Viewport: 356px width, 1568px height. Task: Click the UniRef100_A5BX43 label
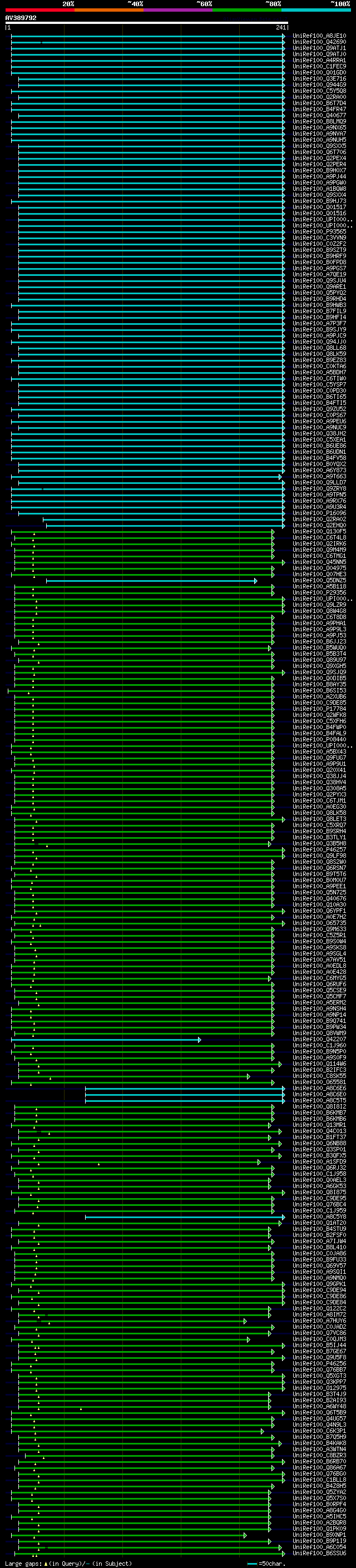(319, 752)
